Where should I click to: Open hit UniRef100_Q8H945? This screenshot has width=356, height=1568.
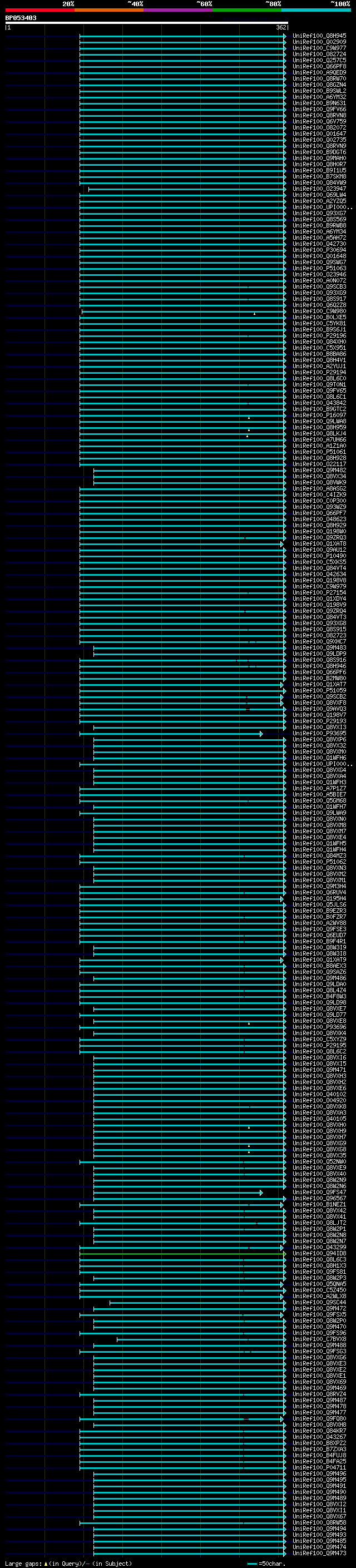319,36
